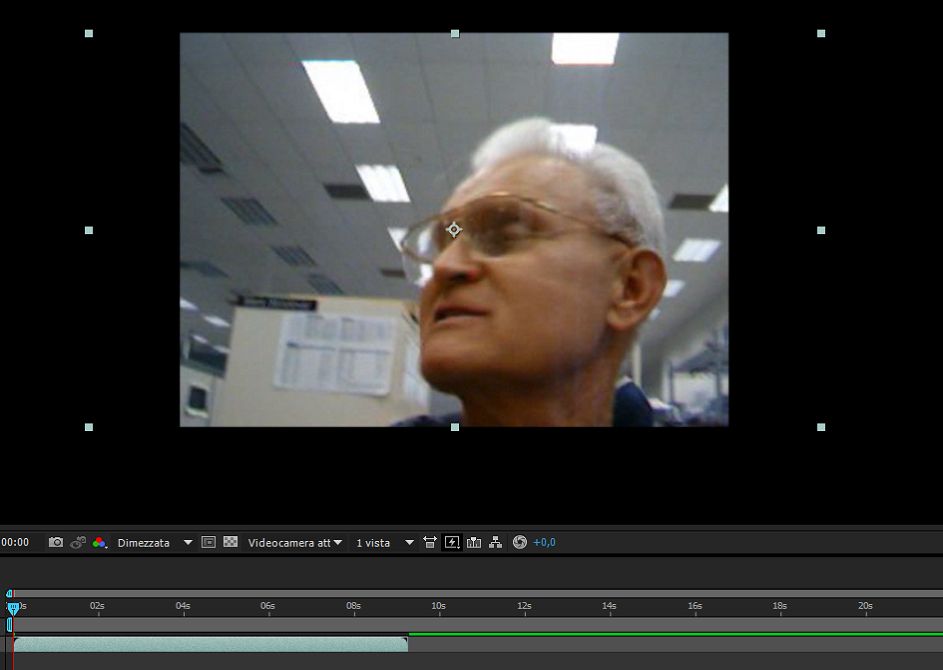Open the 1 vista layout dropdown

(x=385, y=542)
